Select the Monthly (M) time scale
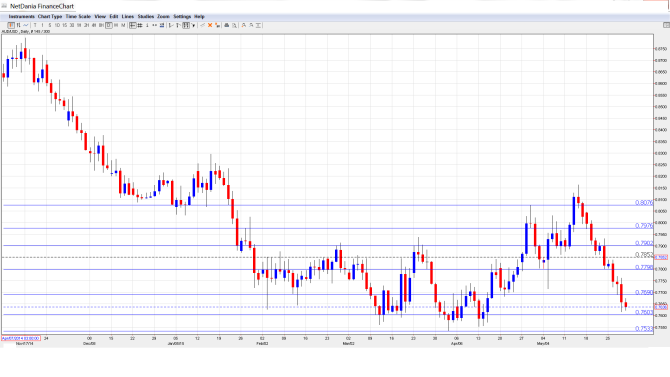 (x=123, y=25)
